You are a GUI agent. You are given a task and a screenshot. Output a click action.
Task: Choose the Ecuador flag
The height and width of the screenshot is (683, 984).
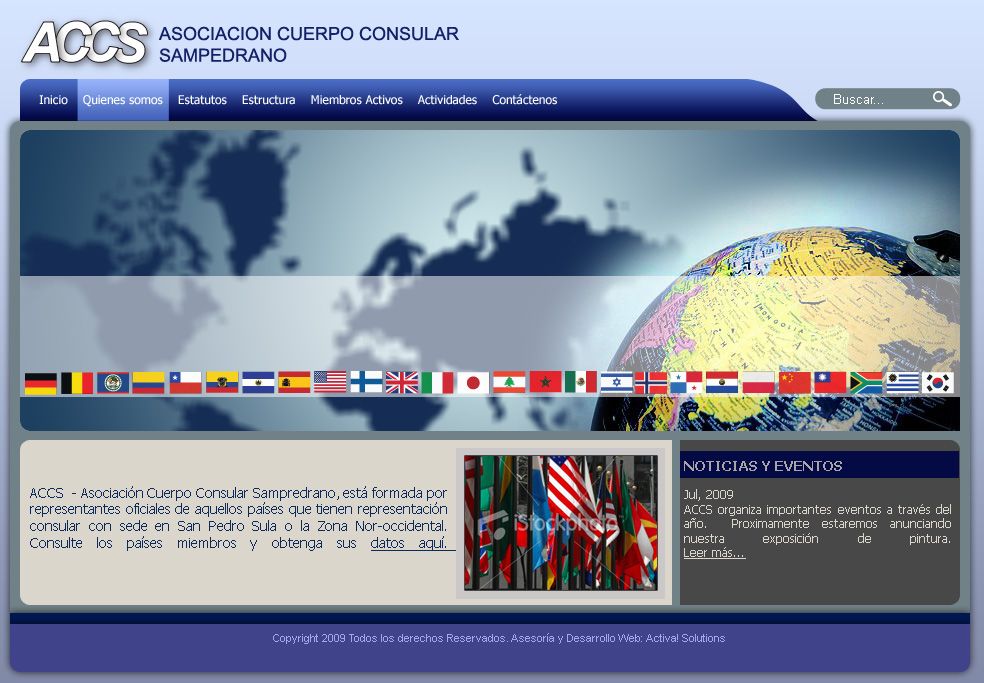tap(222, 383)
